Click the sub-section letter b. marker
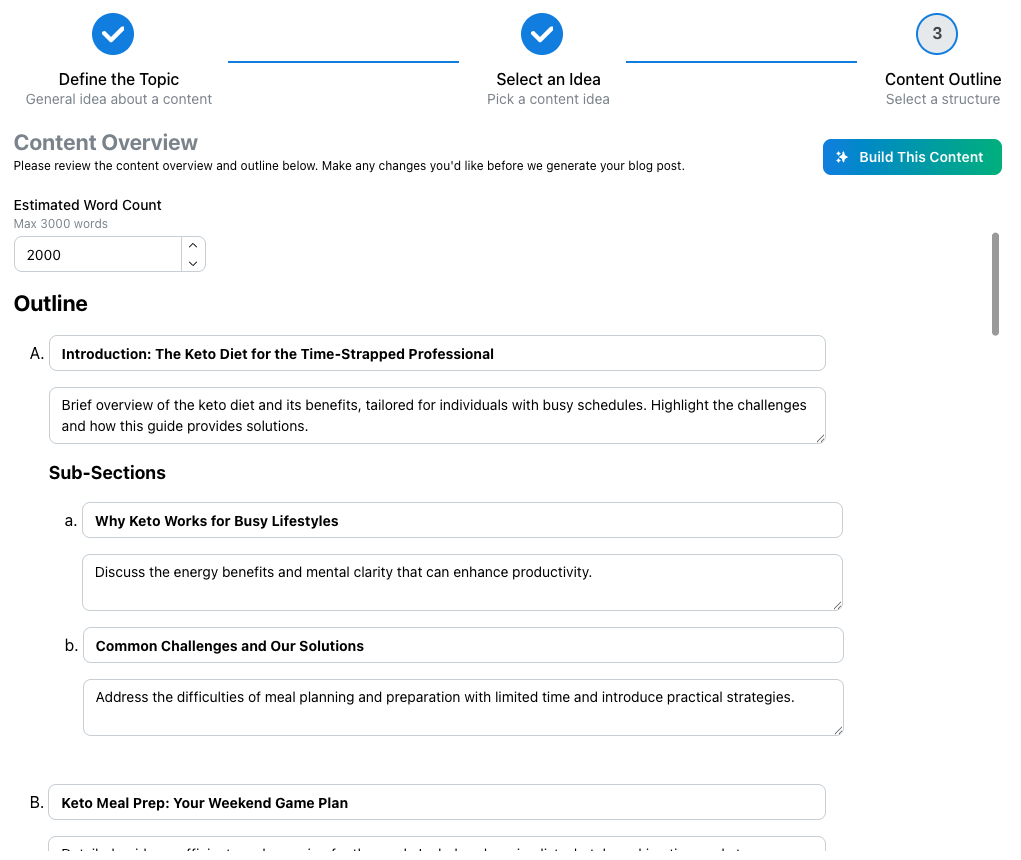The width and height of the screenshot is (1021, 860). (72, 645)
